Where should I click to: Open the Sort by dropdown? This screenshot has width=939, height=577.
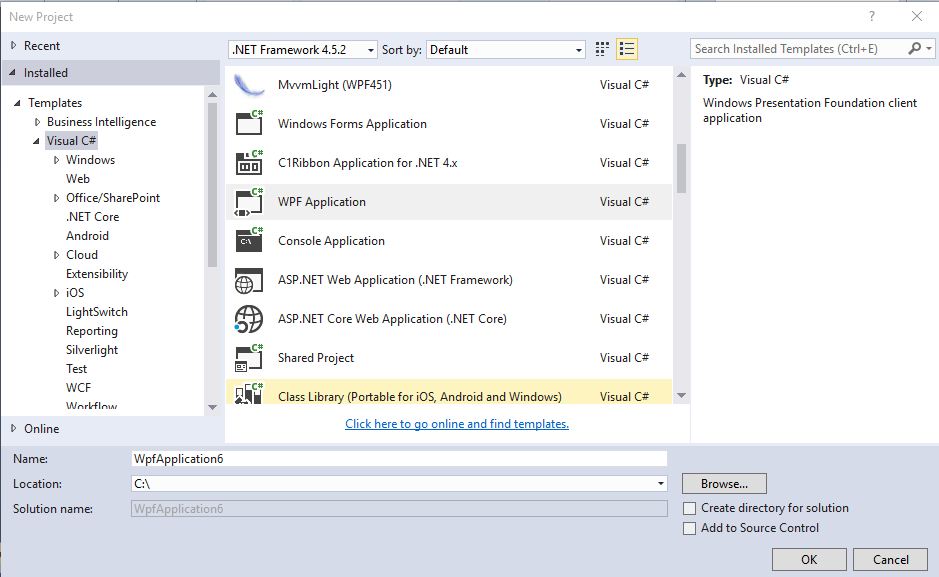506,50
